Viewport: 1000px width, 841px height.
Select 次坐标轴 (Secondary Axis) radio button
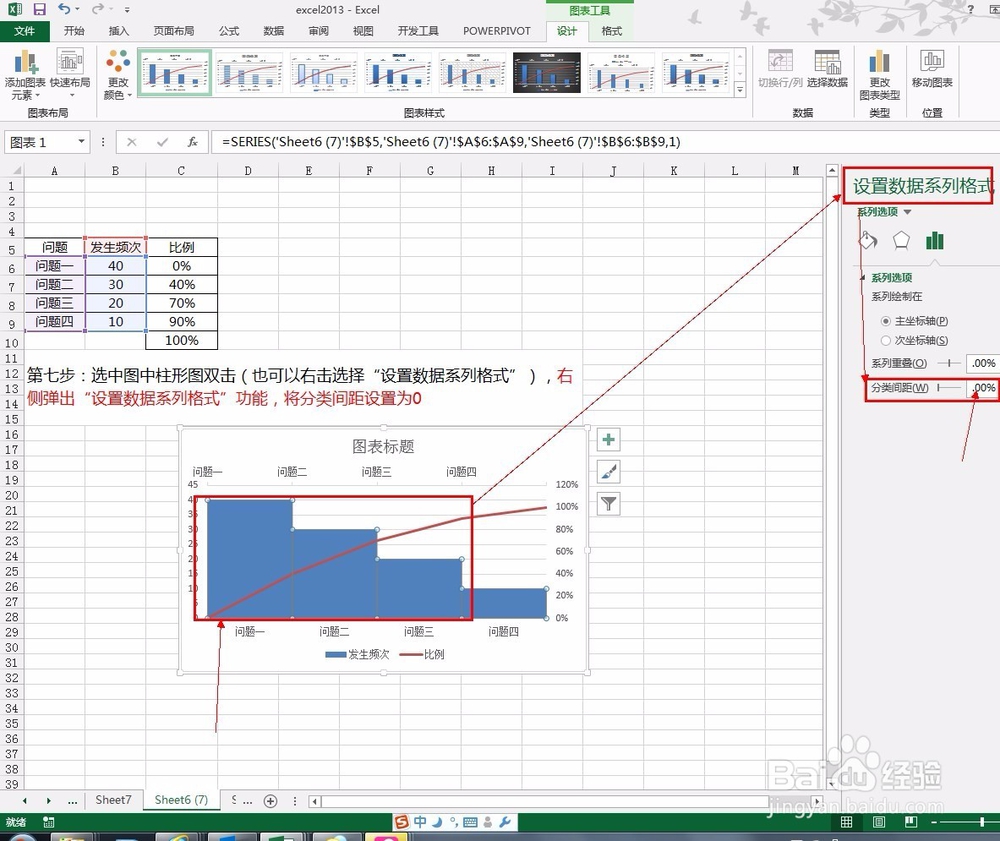(885, 340)
